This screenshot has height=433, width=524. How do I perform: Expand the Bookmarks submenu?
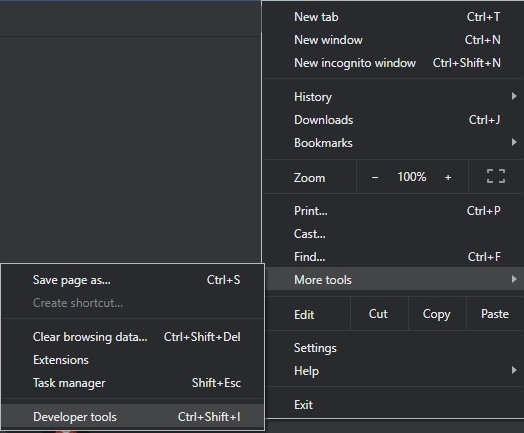(393, 143)
